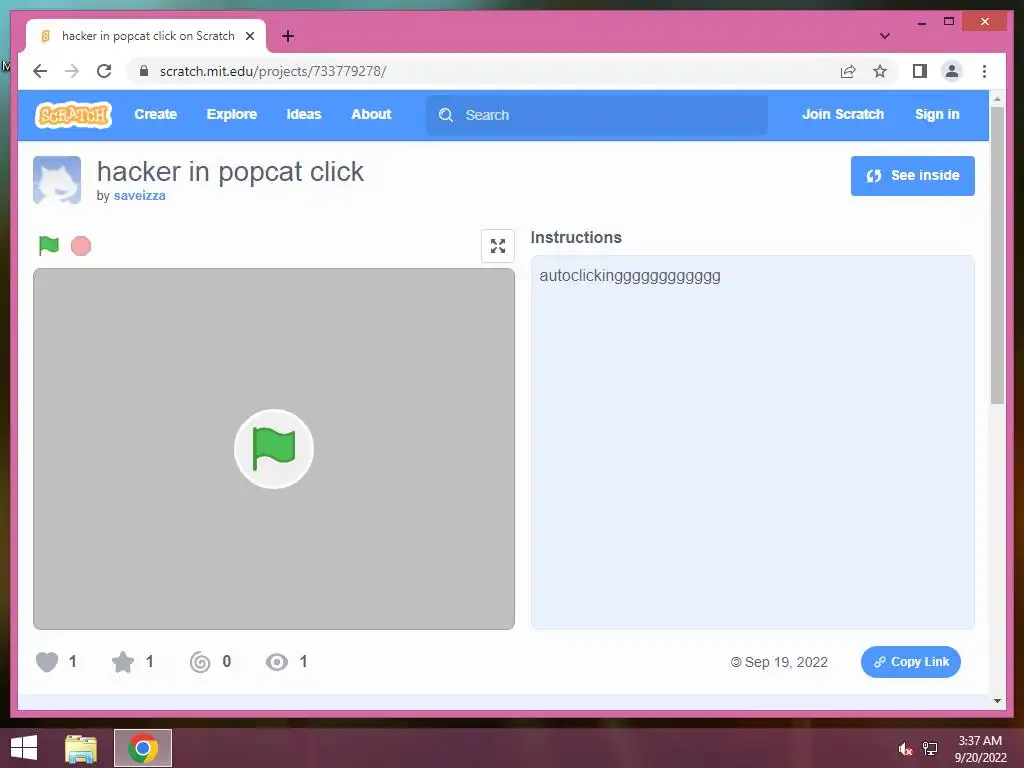Image resolution: width=1024 pixels, height=768 pixels.
Task: Open the Create page
Action: 155,114
